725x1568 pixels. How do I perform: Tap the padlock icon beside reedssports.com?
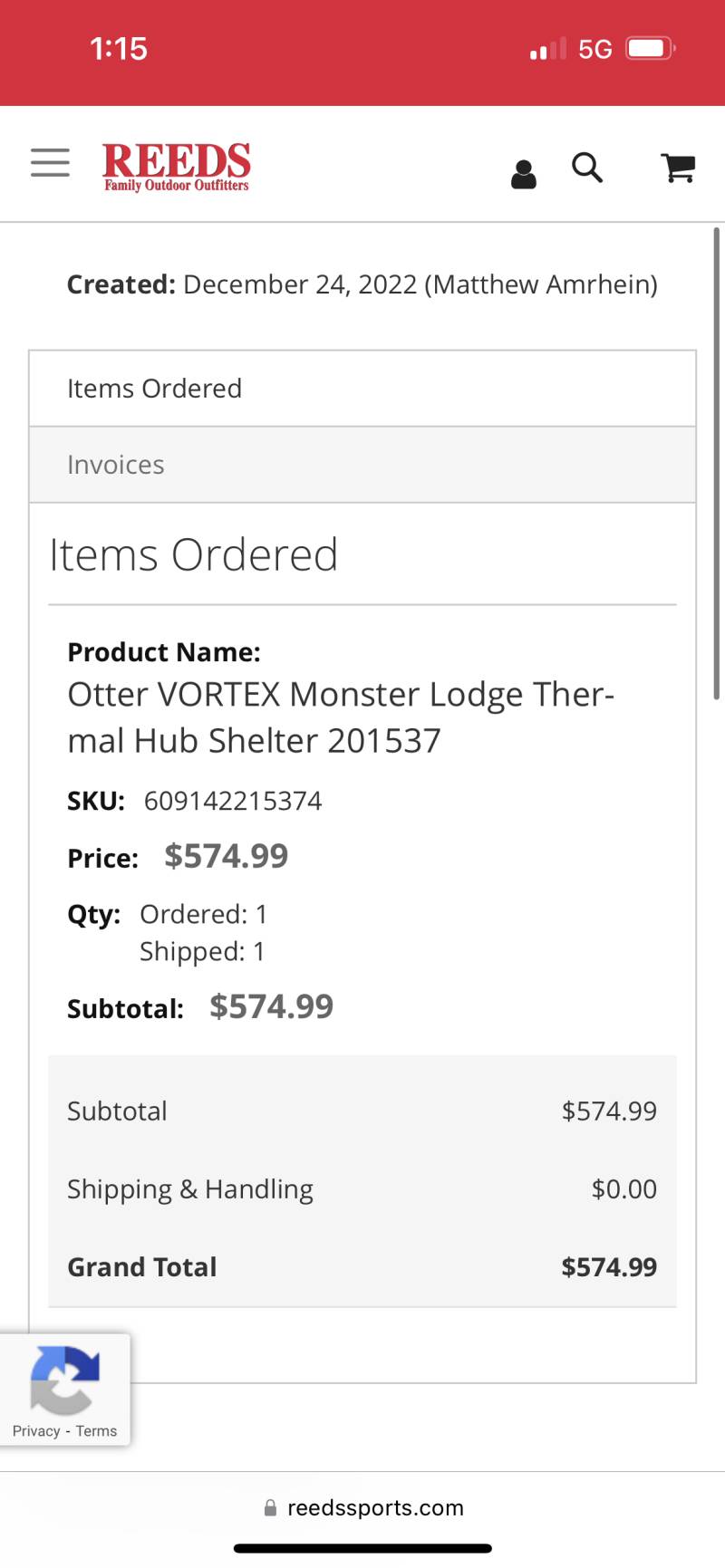270,1507
